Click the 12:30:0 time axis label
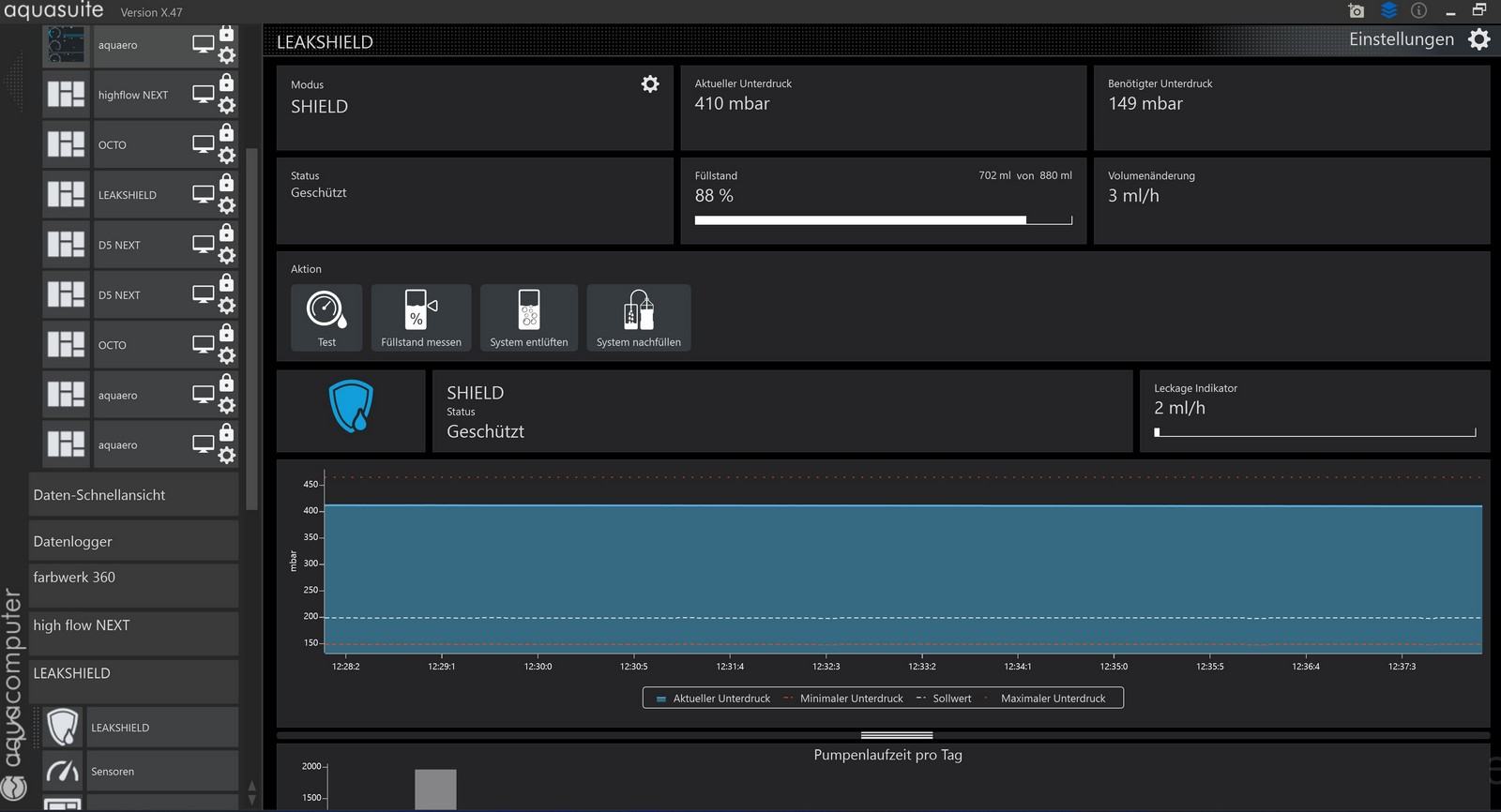1501x812 pixels. coord(538,667)
